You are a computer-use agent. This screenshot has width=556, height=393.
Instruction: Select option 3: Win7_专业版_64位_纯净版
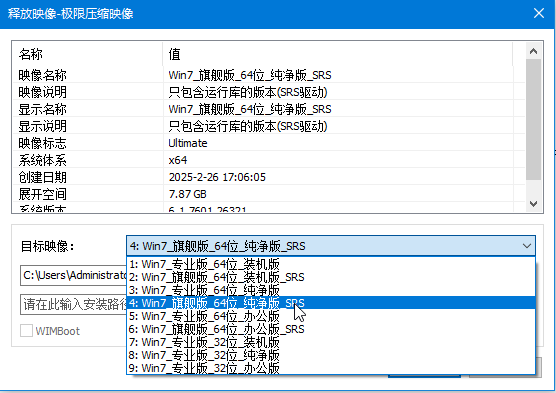[330, 290]
